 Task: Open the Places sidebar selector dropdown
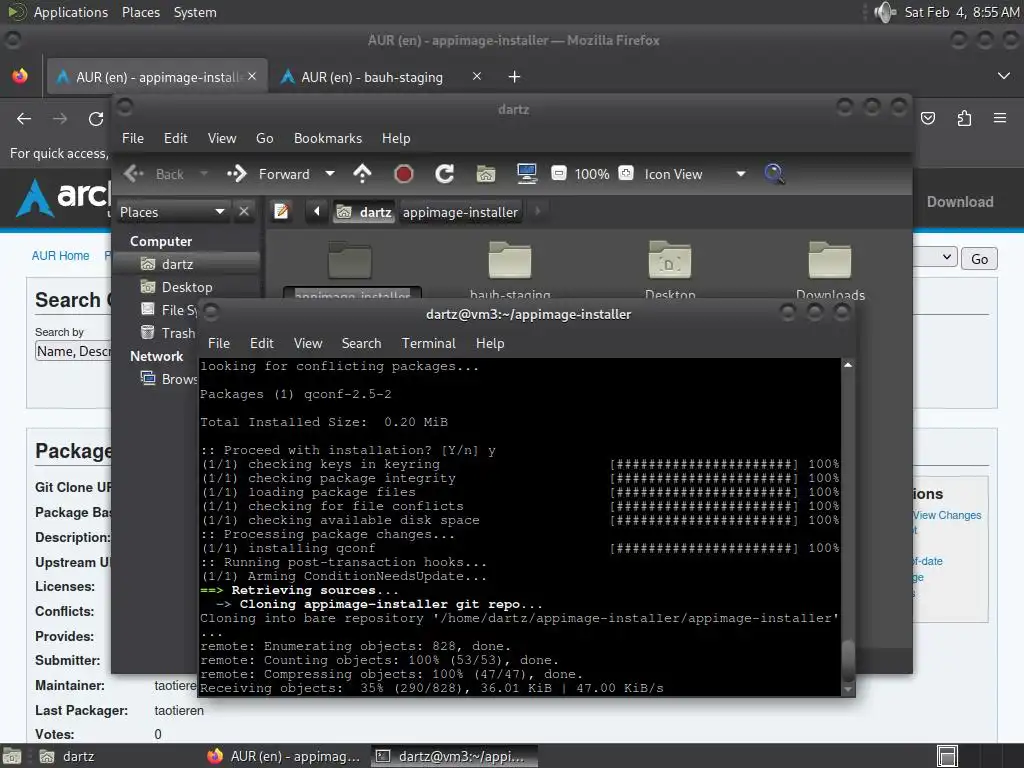(x=172, y=212)
